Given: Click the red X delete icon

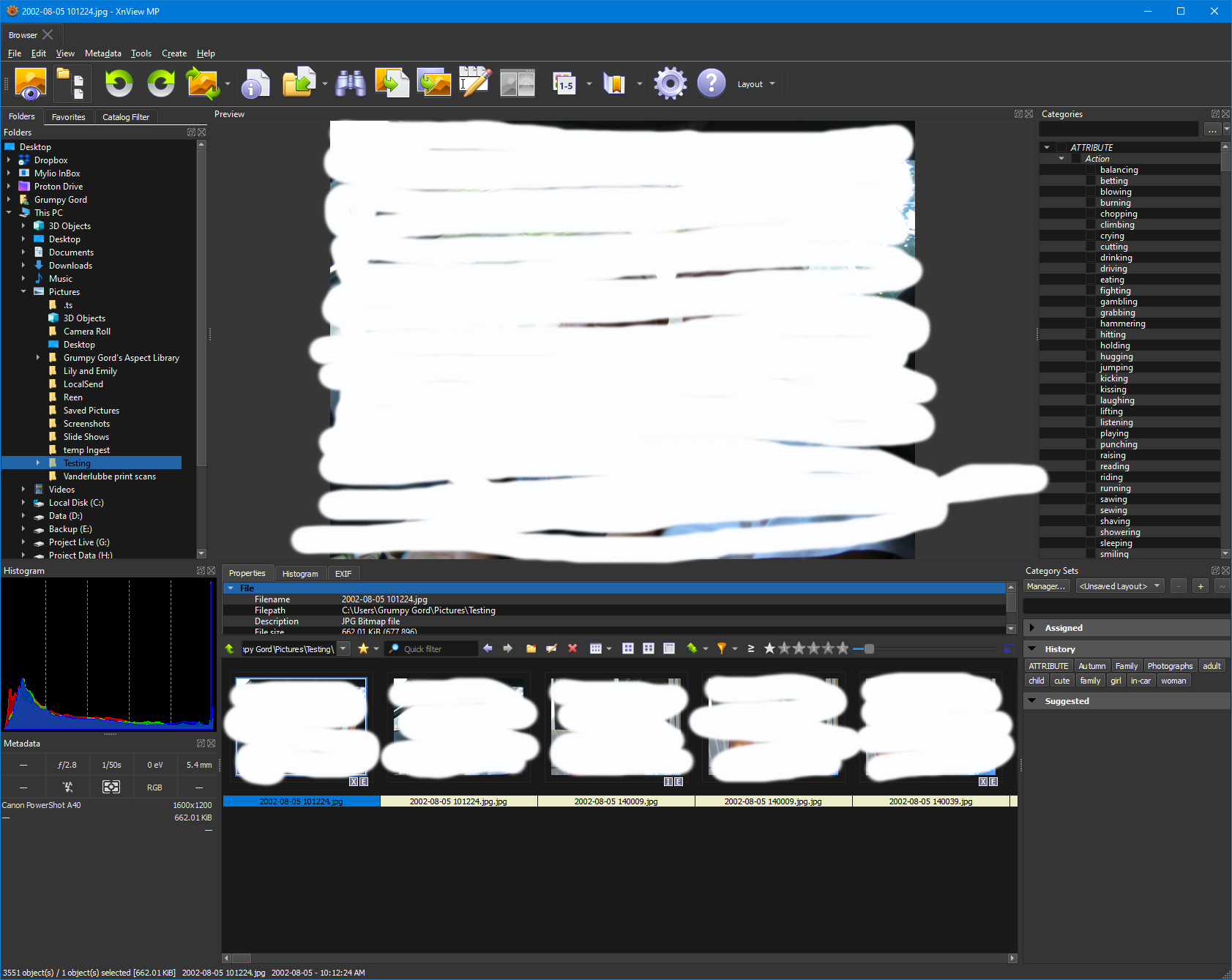Looking at the screenshot, I should [x=572, y=648].
